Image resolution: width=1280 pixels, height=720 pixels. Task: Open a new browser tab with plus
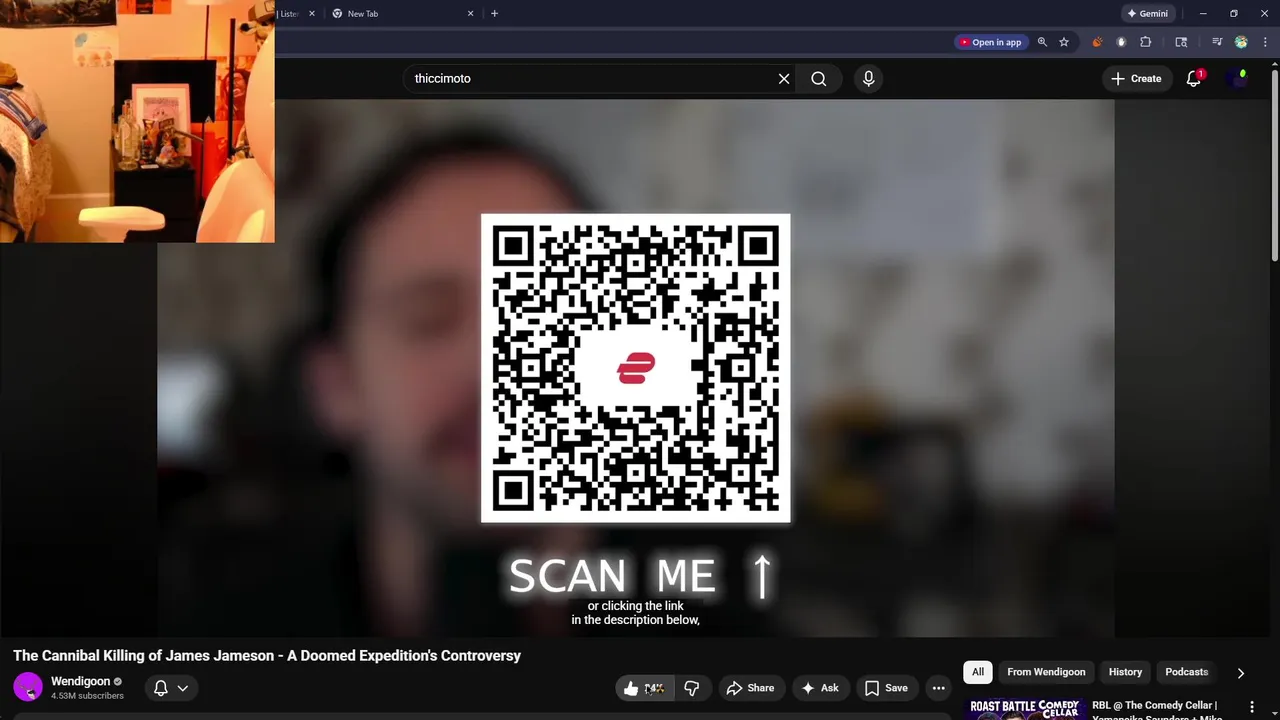[x=494, y=14]
